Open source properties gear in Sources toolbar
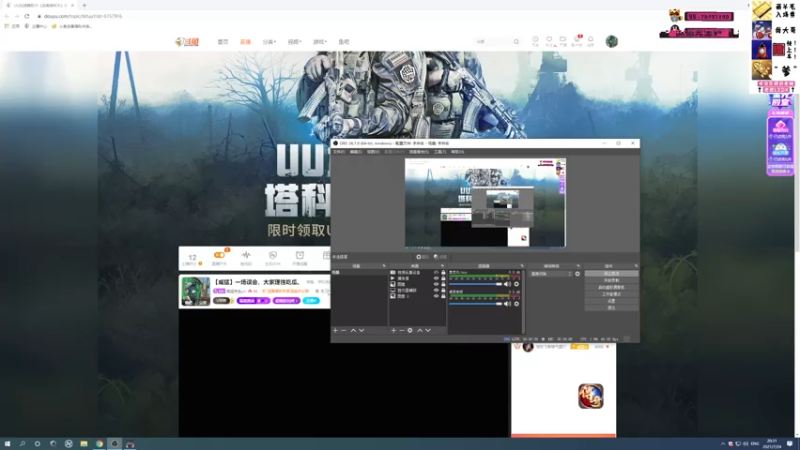800x450 pixels. [x=410, y=331]
